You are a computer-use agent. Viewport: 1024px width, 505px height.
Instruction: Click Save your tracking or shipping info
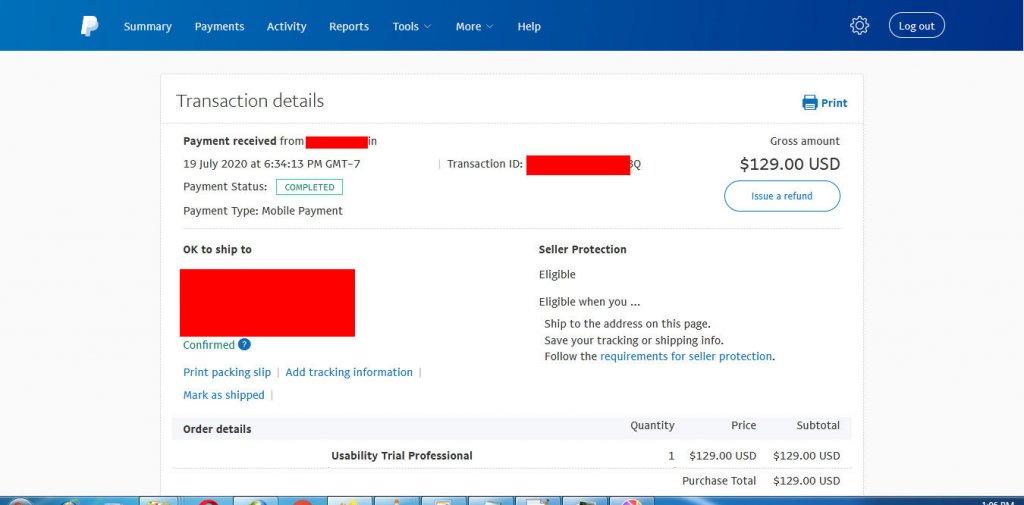[x=633, y=340]
